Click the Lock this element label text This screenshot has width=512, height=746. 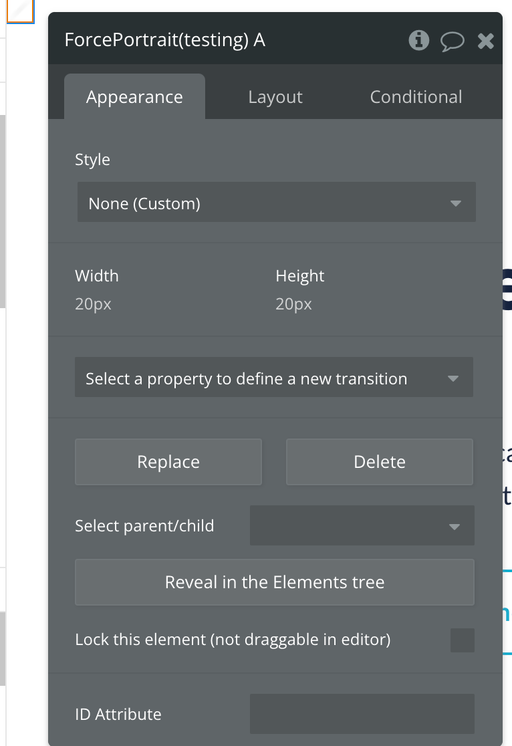pos(233,639)
